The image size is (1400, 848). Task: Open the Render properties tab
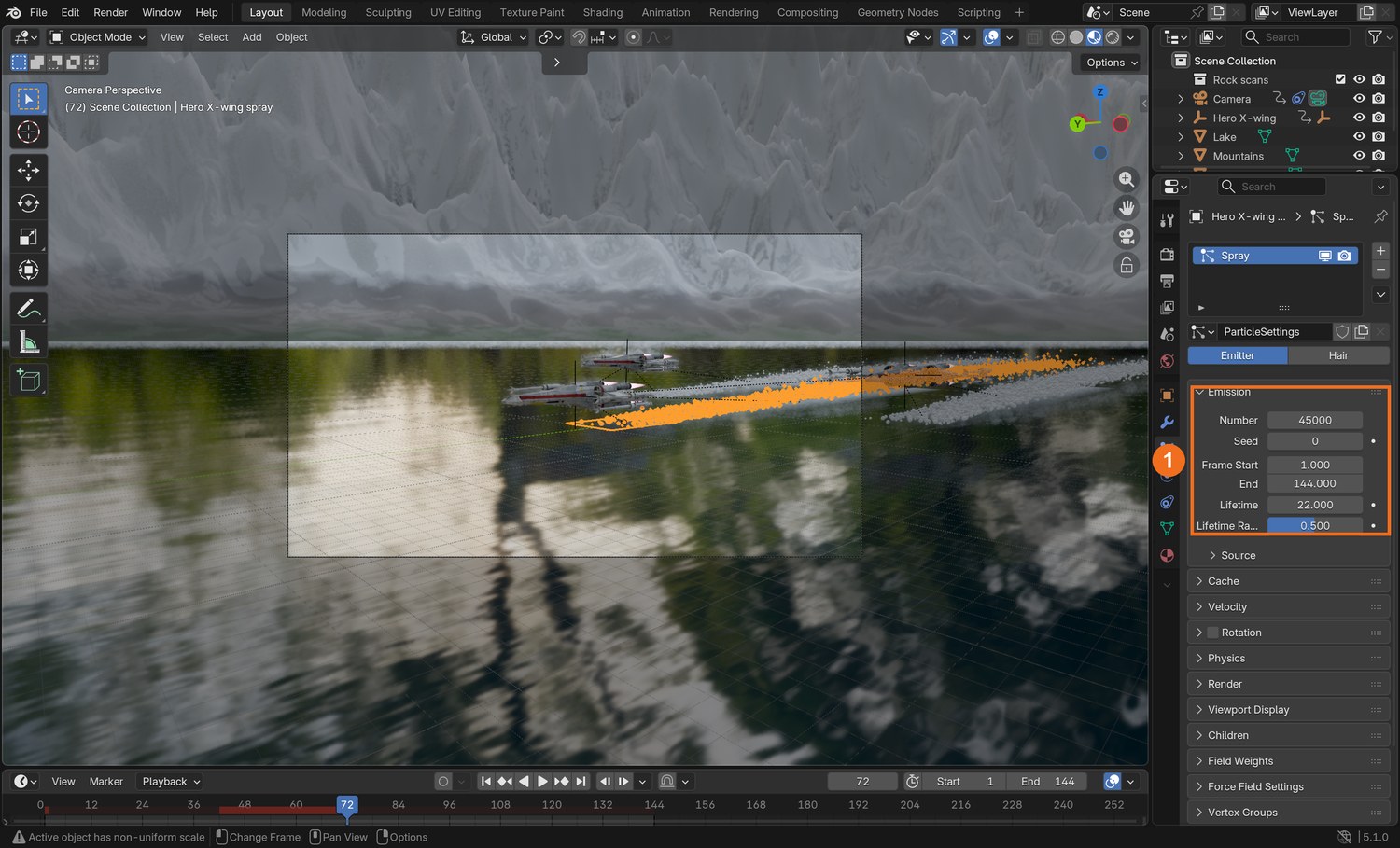pyautogui.click(x=1167, y=255)
